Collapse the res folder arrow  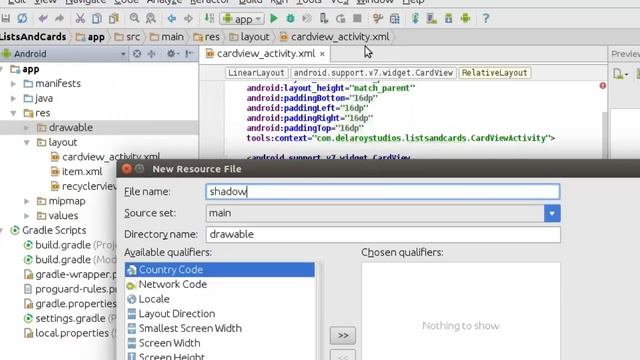click(x=13, y=113)
